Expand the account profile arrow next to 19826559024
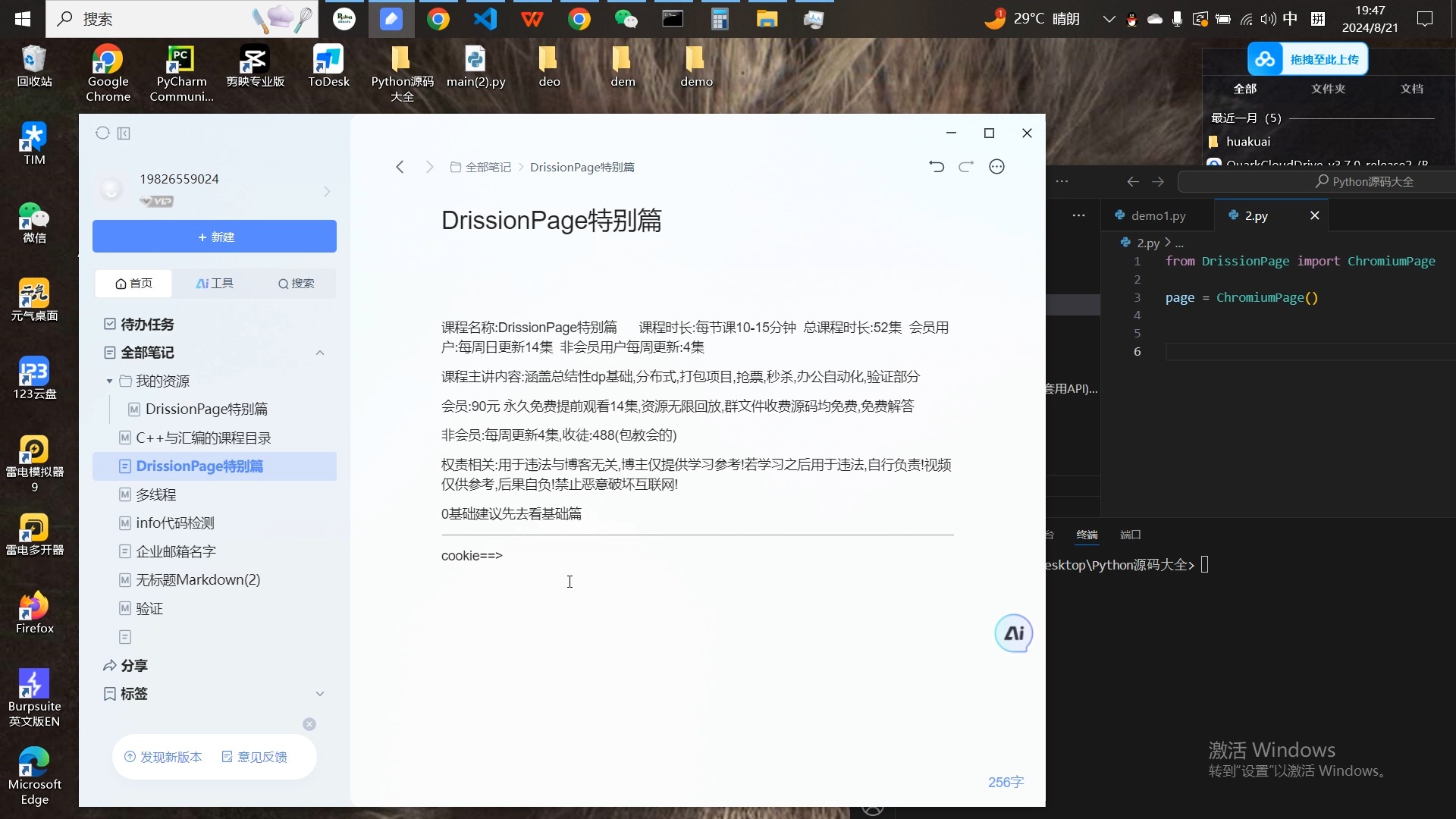The image size is (1456, 819). coord(327,192)
